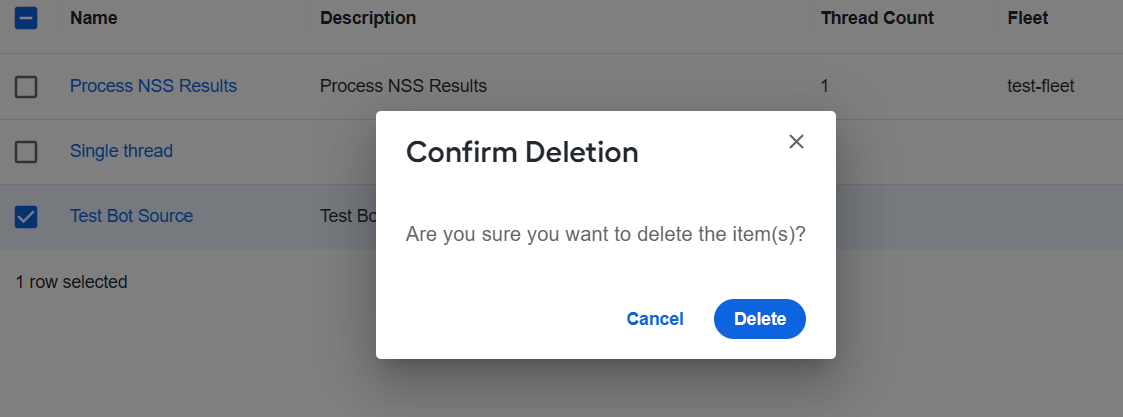Screen dimensions: 1123x417
Task: Toggle the select-all header checkbox
Action: coord(26,18)
